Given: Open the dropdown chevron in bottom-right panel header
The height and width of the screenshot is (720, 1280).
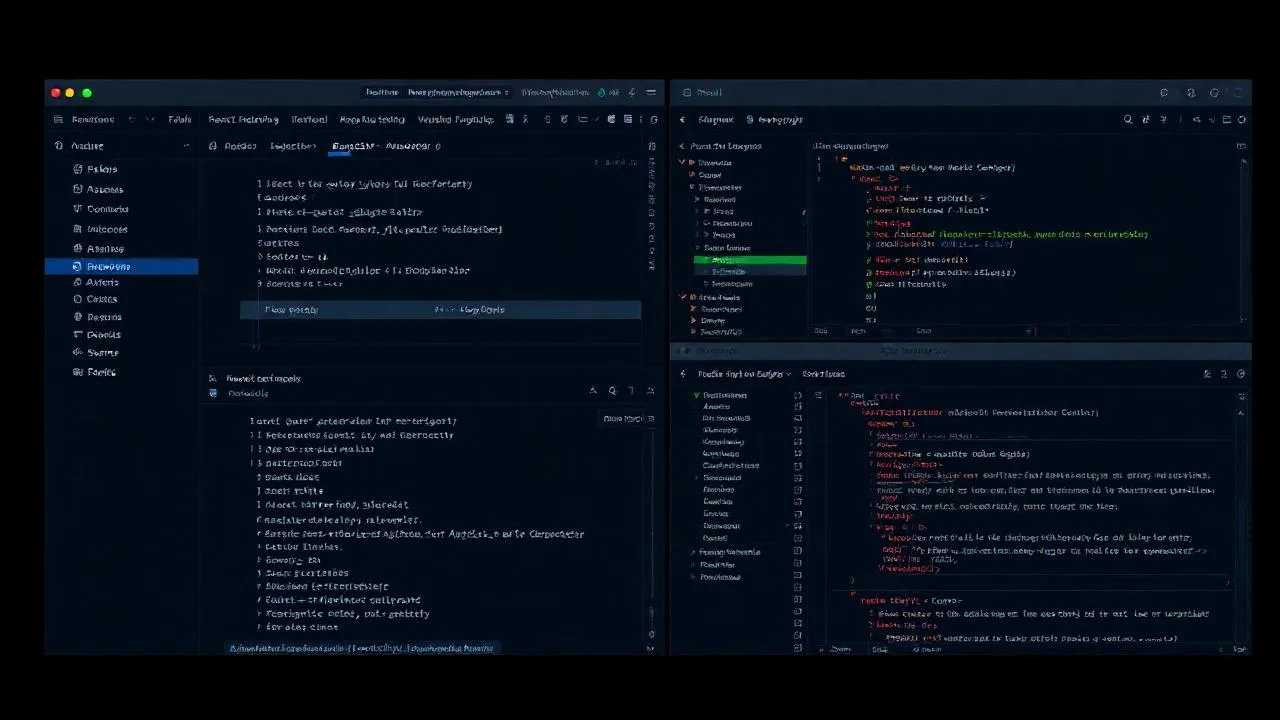Looking at the screenshot, I should click(789, 374).
